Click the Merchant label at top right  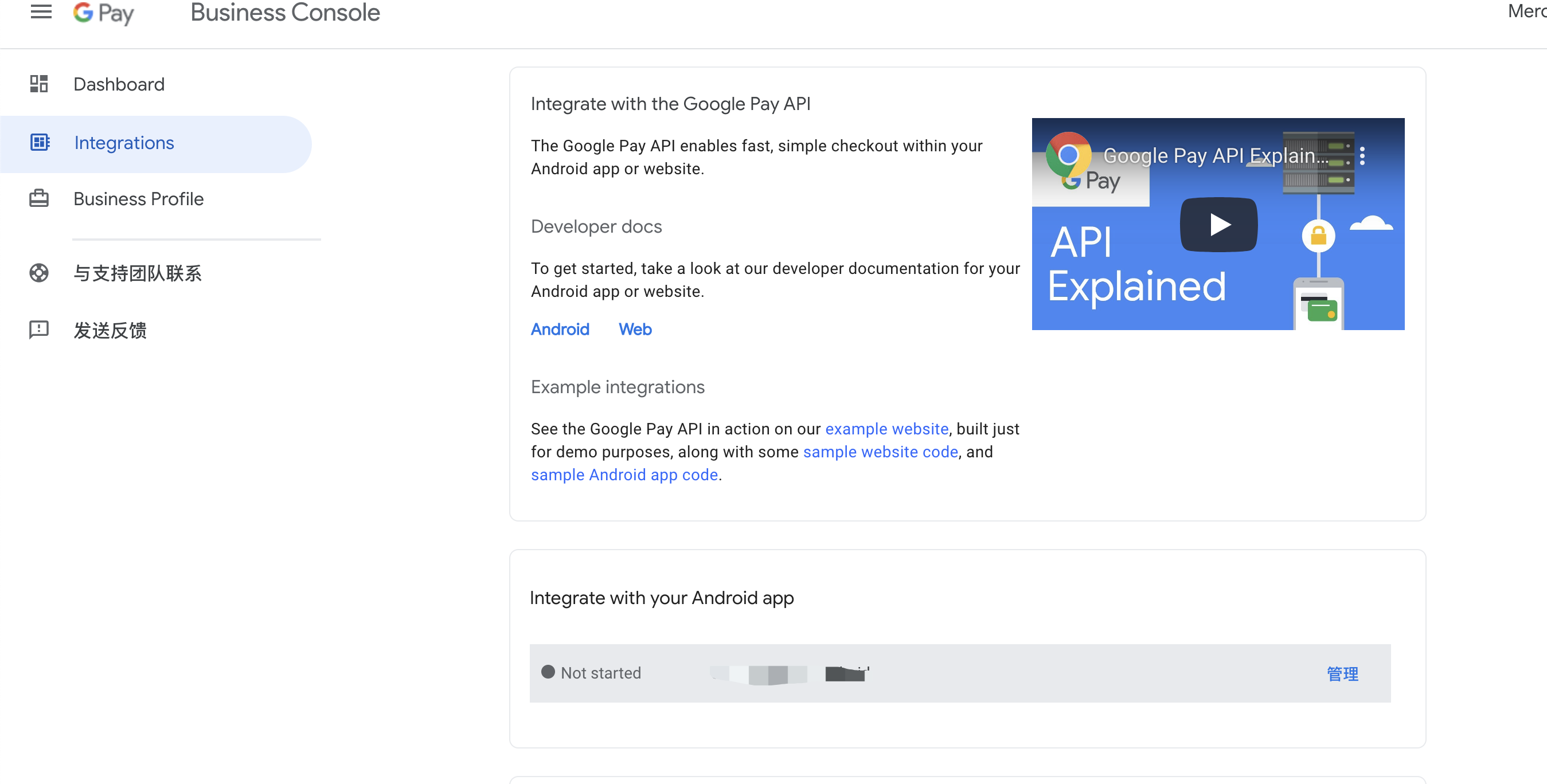click(x=1526, y=11)
